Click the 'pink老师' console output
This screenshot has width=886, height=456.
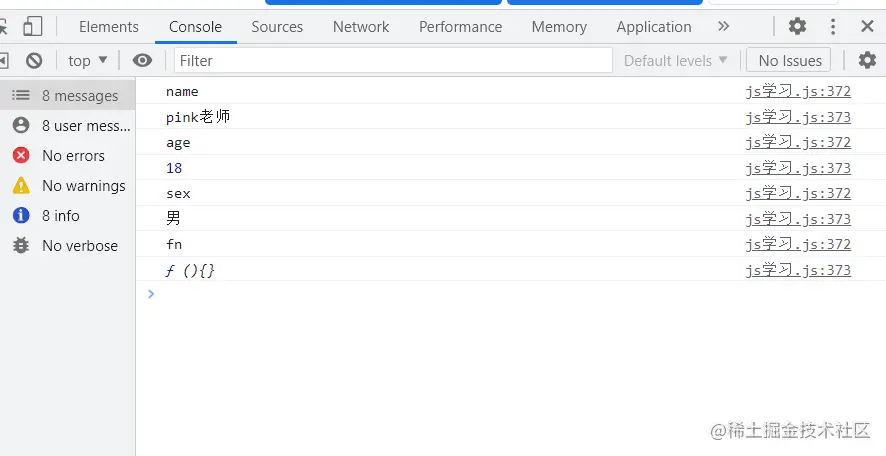(x=198, y=117)
